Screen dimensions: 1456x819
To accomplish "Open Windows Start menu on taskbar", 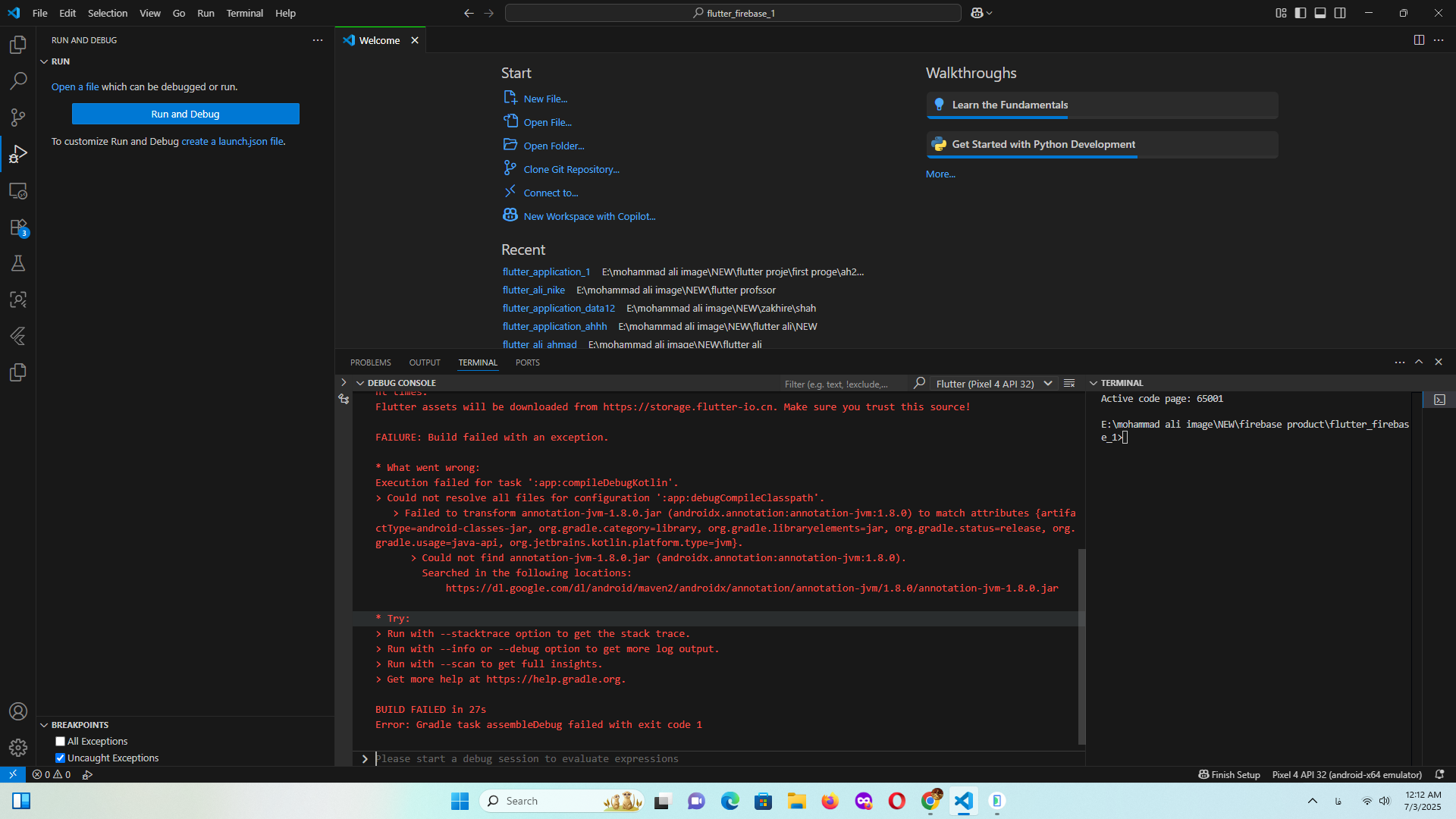I will [460, 801].
